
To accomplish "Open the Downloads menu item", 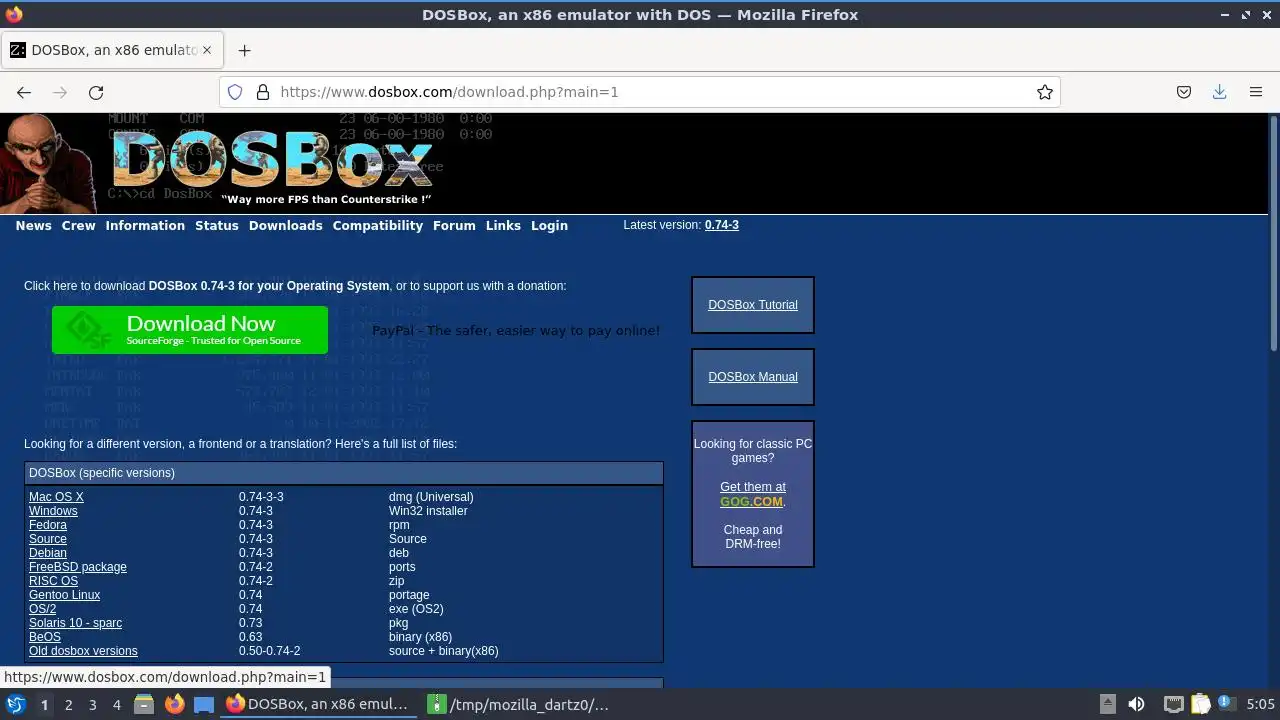I will (x=286, y=226).
